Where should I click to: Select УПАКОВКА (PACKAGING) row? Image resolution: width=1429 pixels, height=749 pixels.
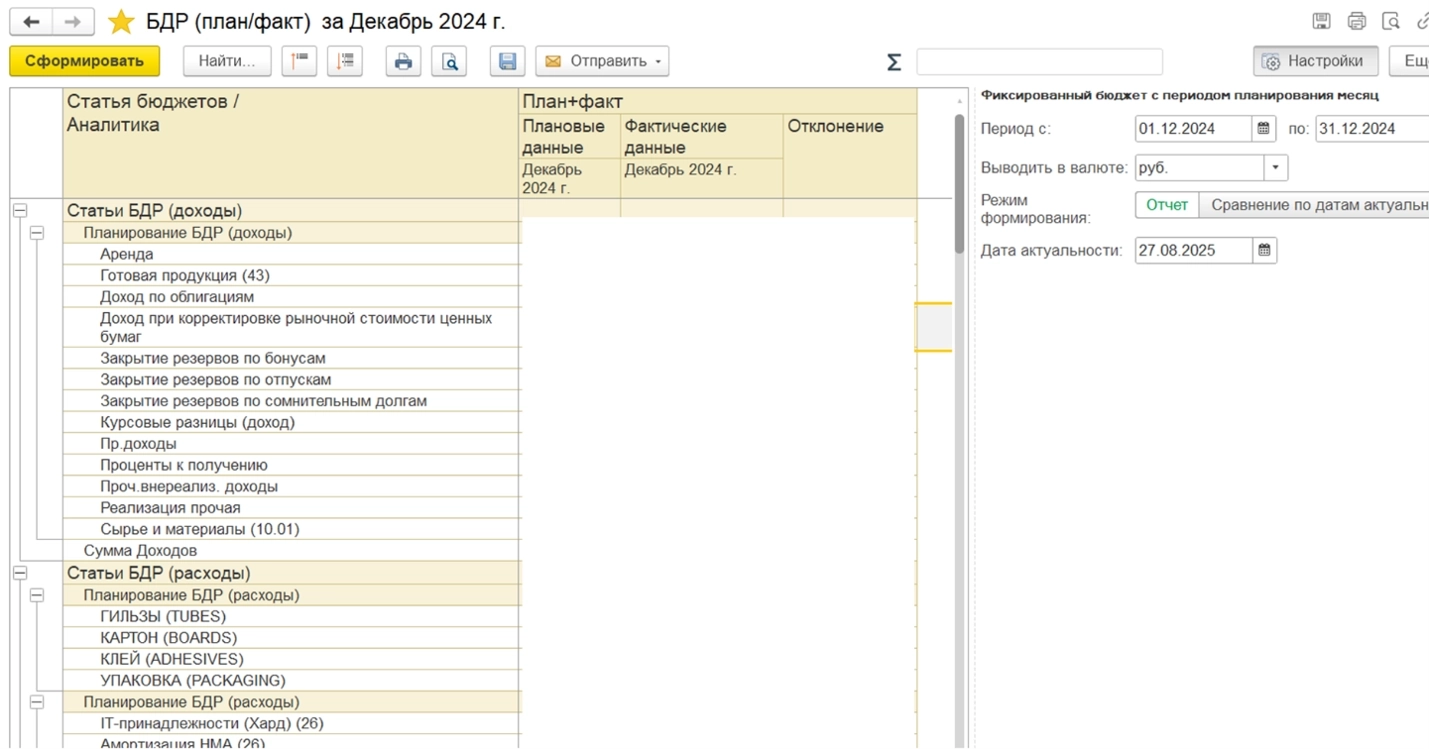coord(291,681)
